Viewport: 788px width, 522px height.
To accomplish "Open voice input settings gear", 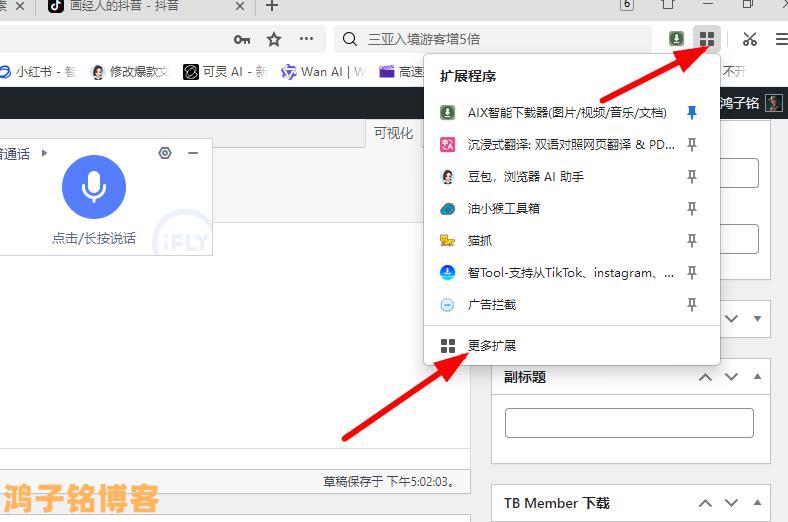I will pyautogui.click(x=165, y=153).
